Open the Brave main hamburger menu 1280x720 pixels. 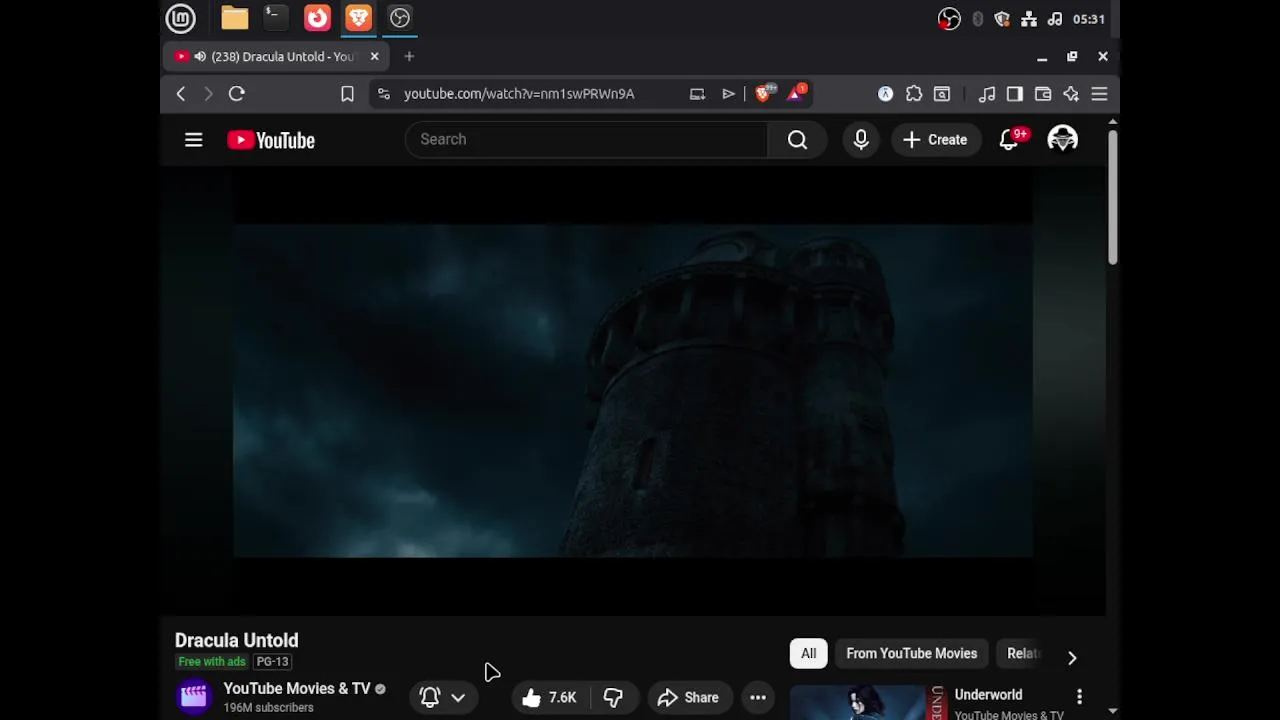coord(1099,94)
